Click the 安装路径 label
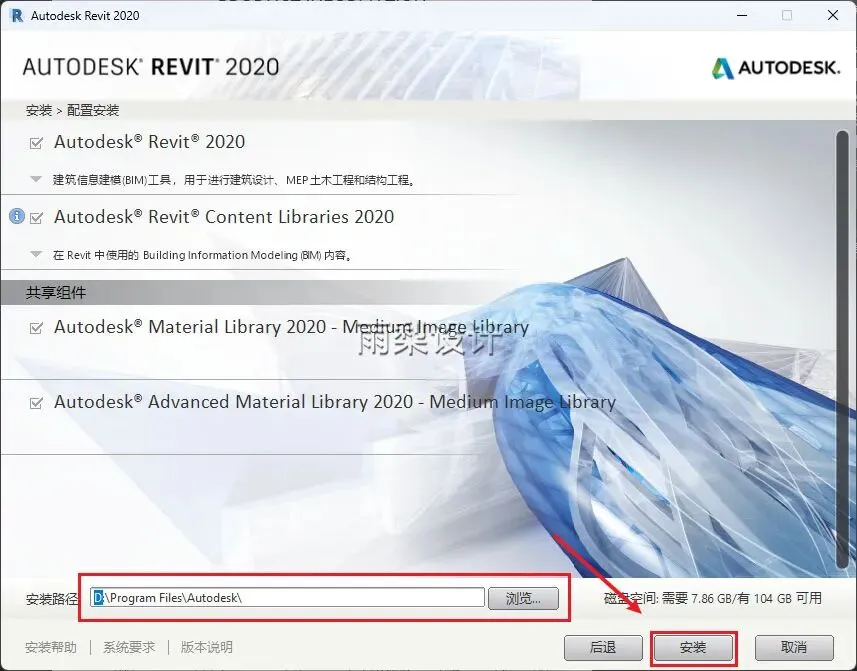This screenshot has height=671, width=857. (x=52, y=599)
